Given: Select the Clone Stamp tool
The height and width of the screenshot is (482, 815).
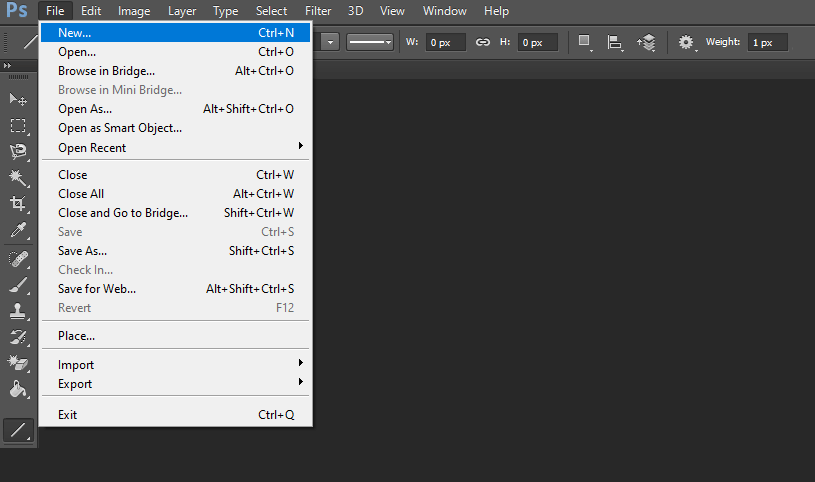Looking at the screenshot, I should click(x=18, y=311).
